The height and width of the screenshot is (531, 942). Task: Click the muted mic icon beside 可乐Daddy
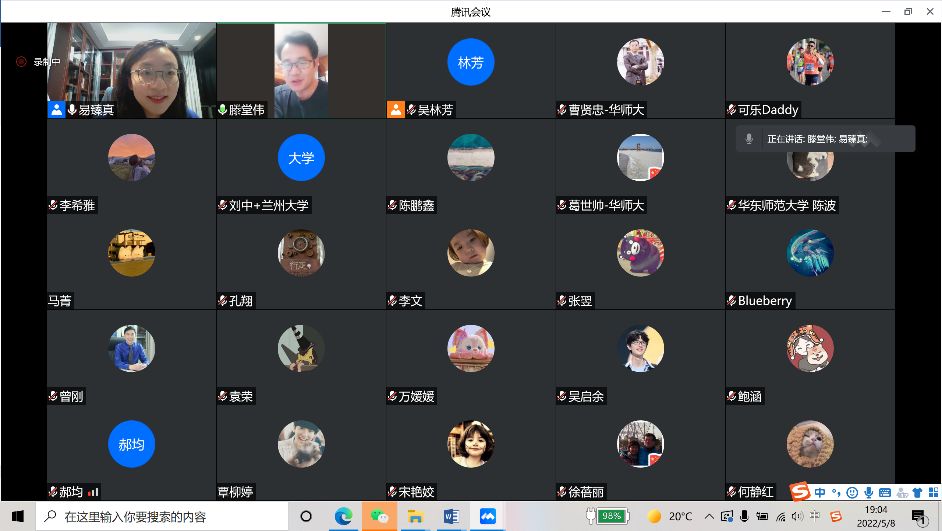(x=732, y=110)
